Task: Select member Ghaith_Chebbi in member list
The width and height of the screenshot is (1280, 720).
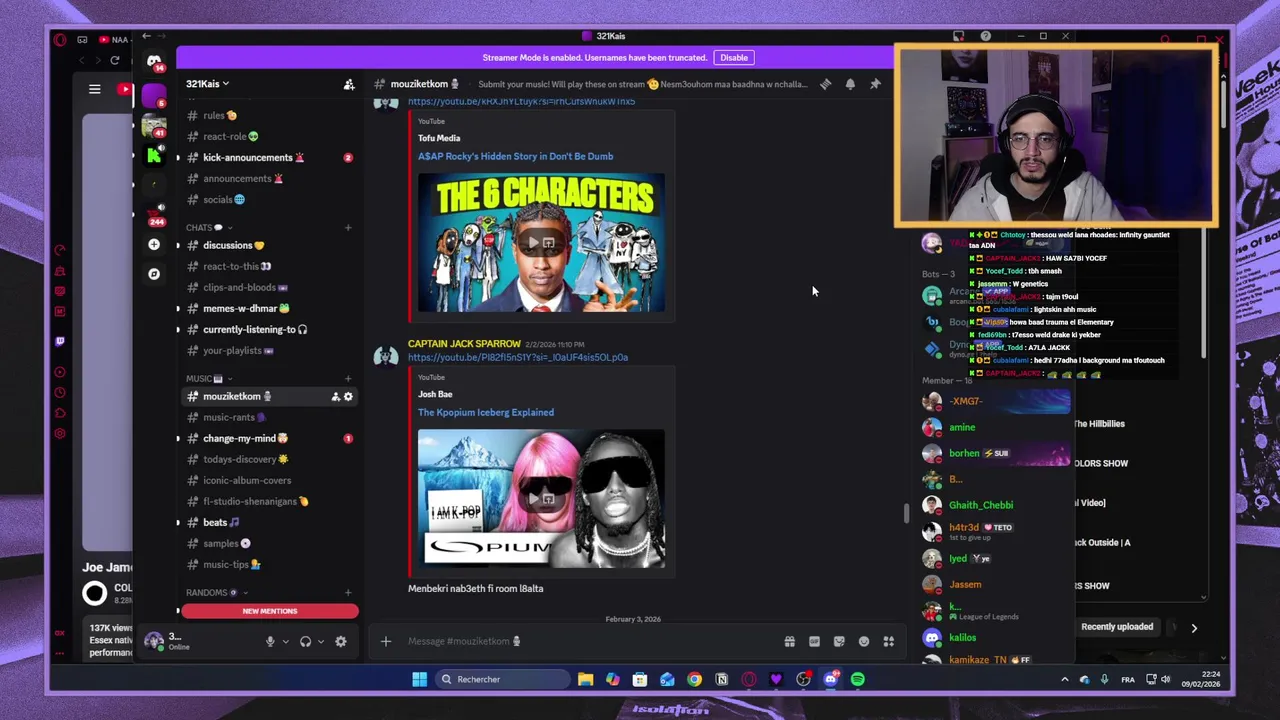Action: [980, 506]
